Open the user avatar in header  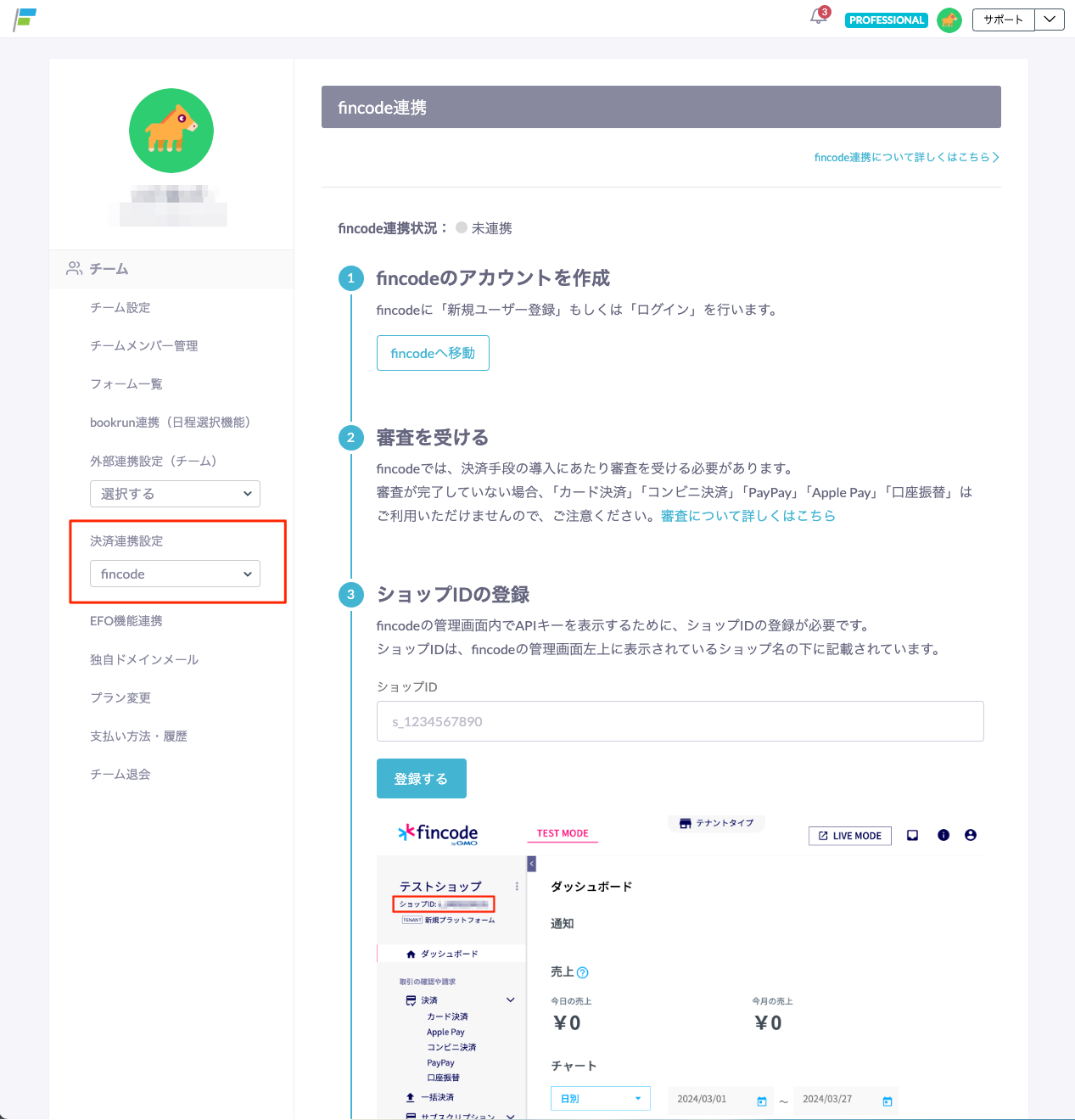click(949, 20)
